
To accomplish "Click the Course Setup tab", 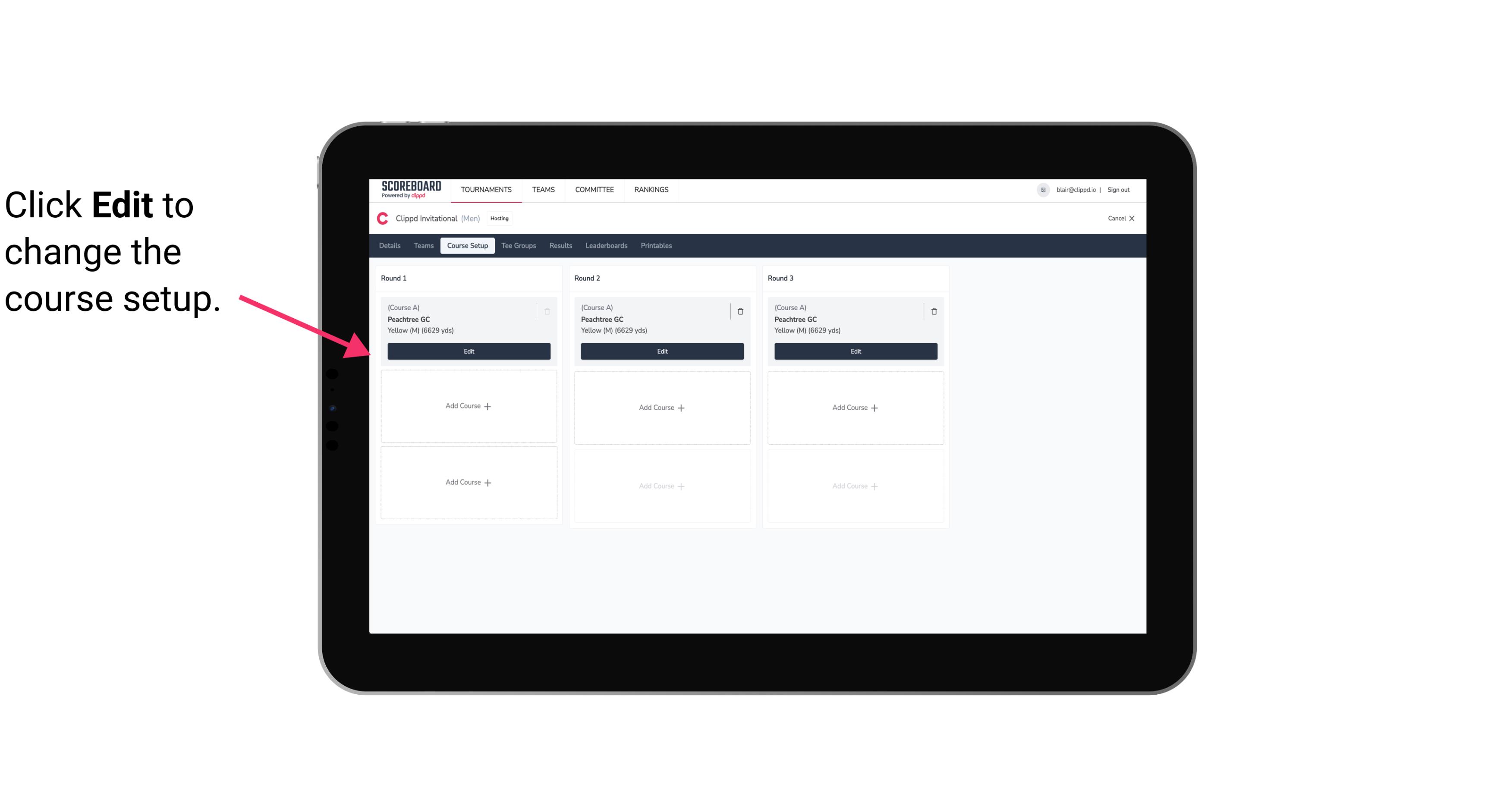I will (x=467, y=246).
